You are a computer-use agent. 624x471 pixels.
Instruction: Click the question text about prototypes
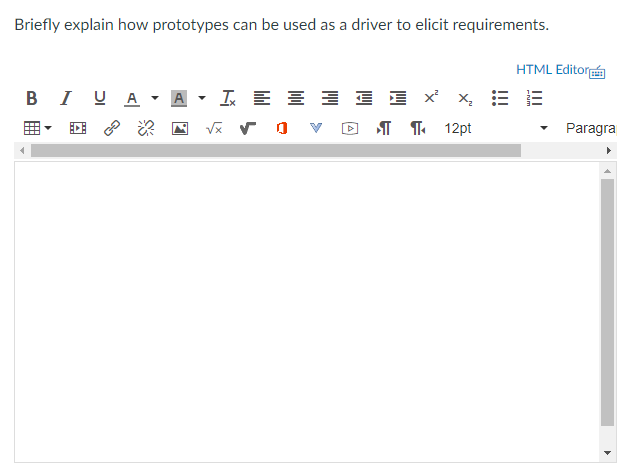[x=282, y=25]
